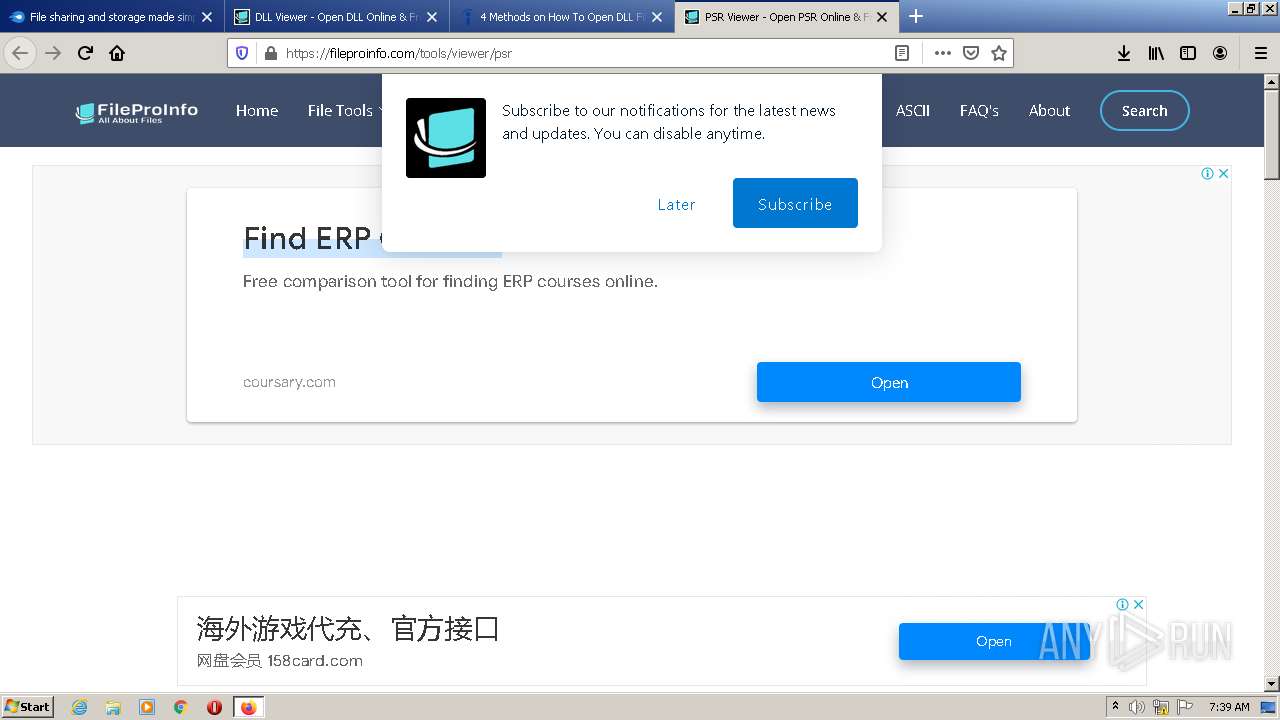
Task: Close the File sharing tab
Action: click(x=206, y=17)
